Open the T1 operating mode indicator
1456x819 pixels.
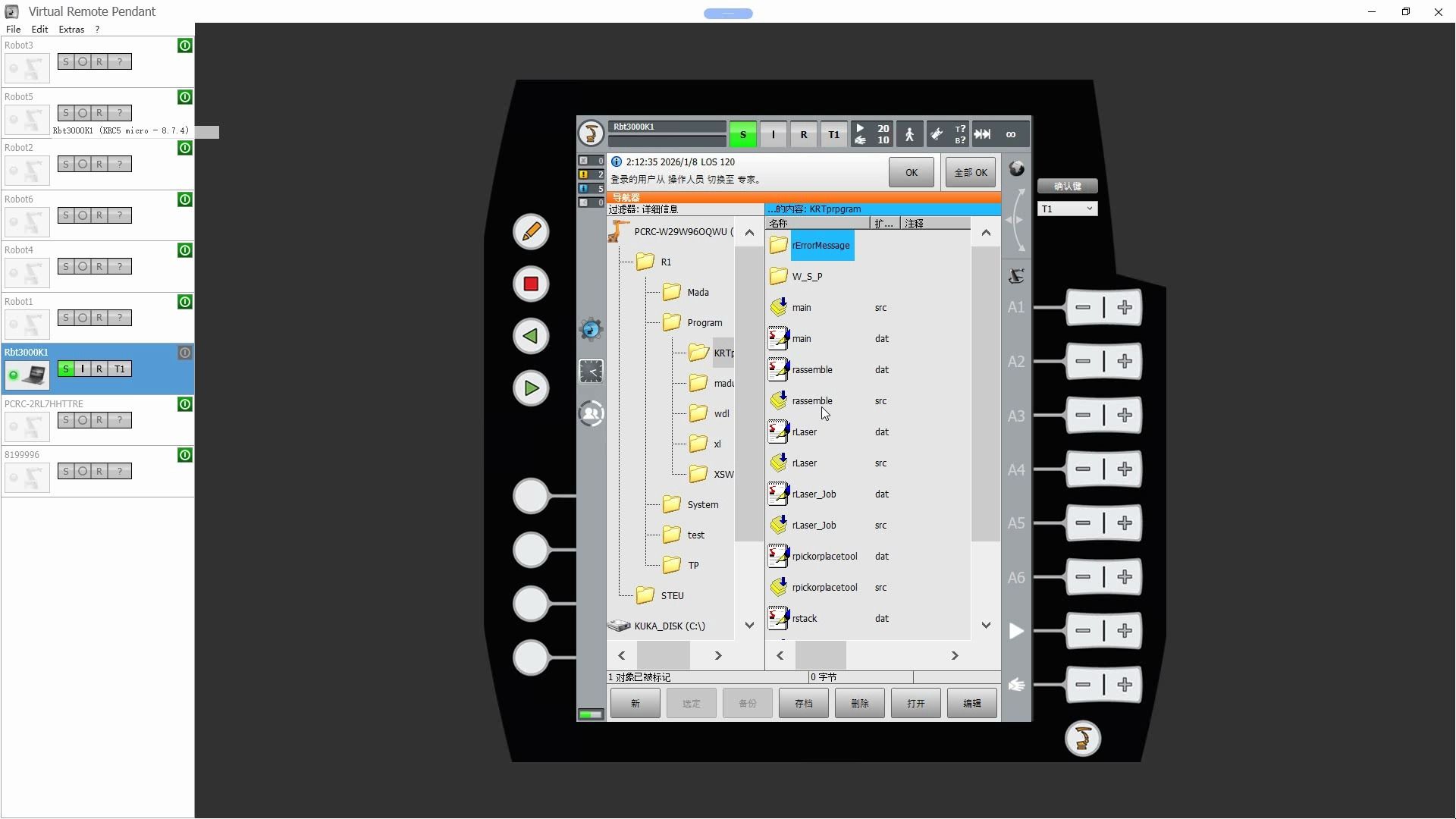point(834,134)
